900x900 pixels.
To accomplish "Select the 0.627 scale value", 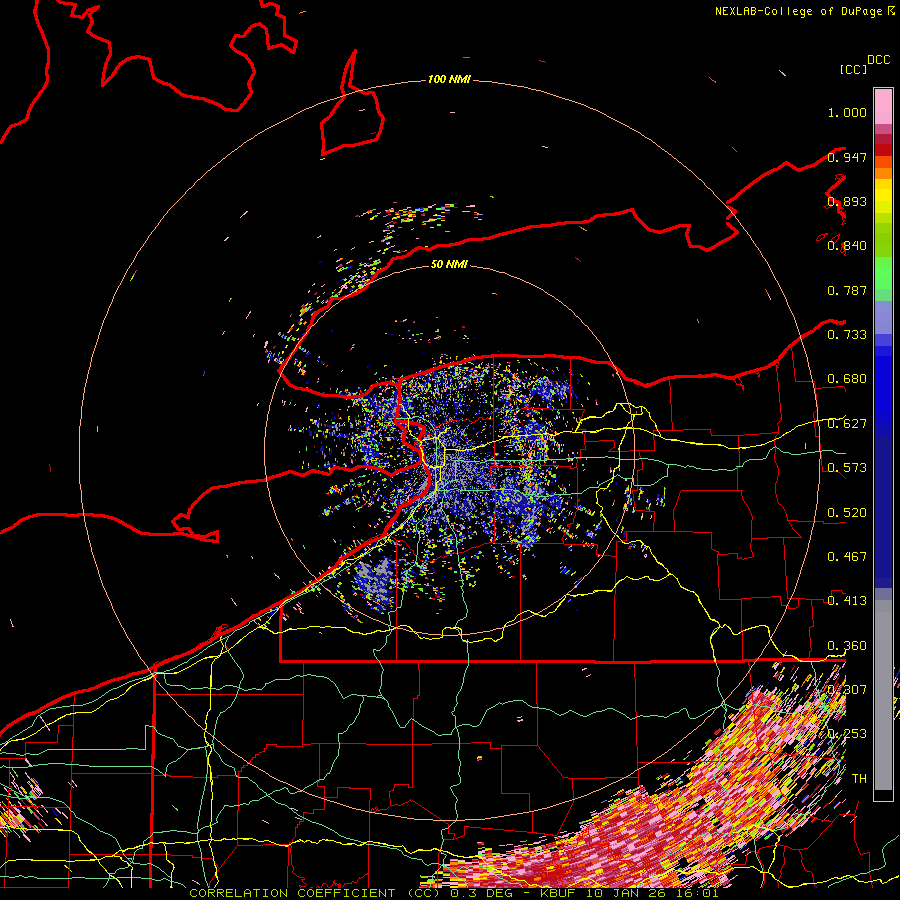I will (847, 424).
